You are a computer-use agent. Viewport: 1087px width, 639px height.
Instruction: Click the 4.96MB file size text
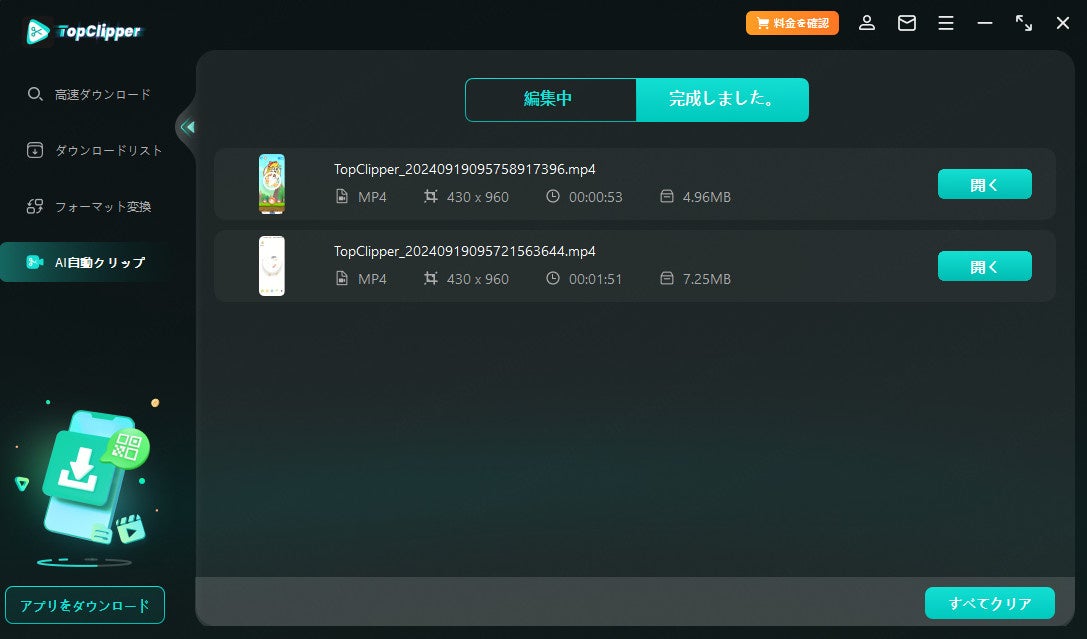[x=706, y=197]
